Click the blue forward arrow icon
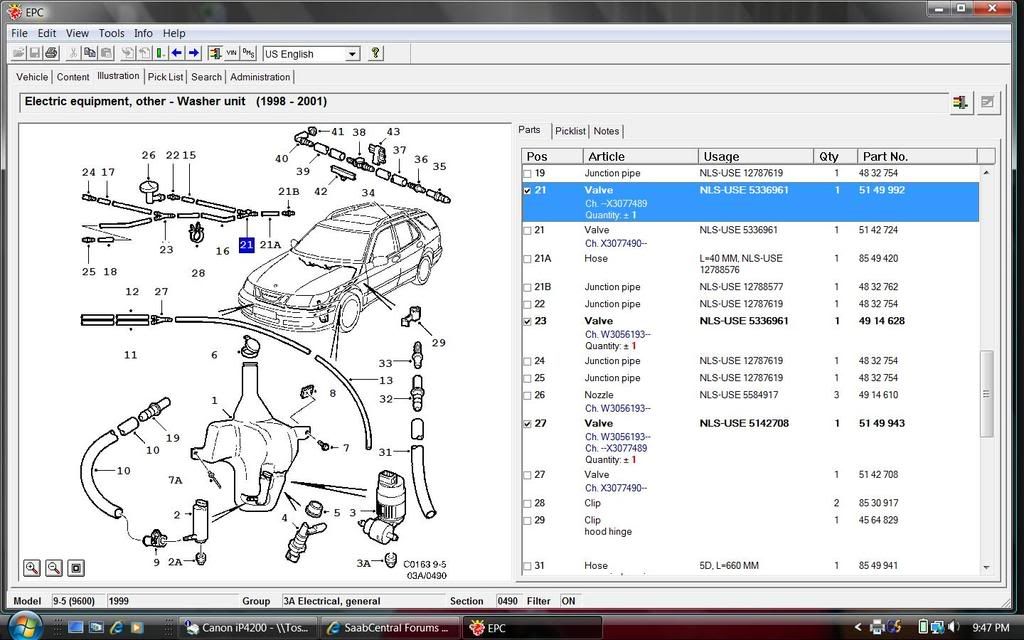Viewport: 1024px width, 640px height. 194,53
